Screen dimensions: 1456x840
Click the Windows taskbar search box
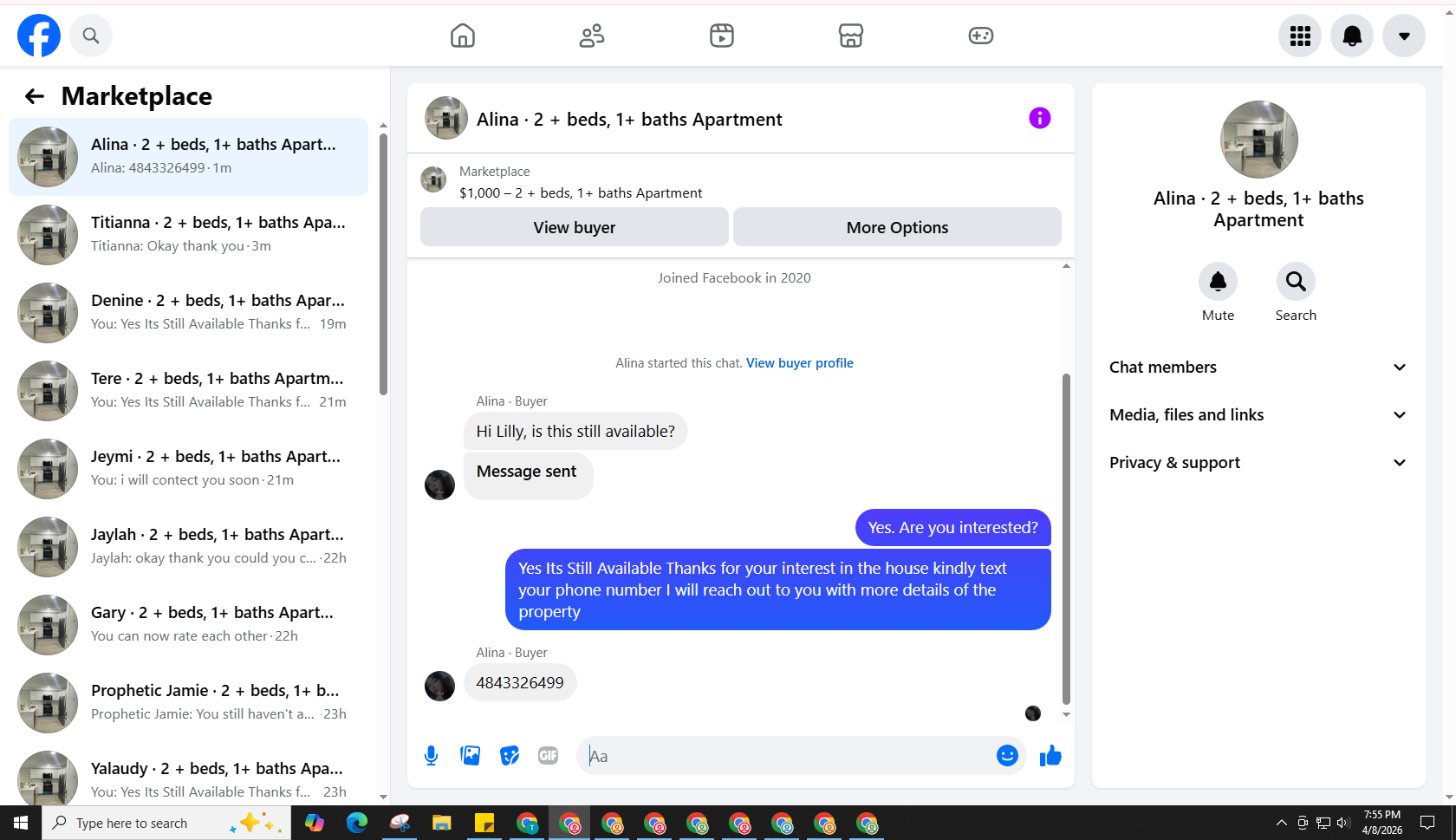coord(166,823)
